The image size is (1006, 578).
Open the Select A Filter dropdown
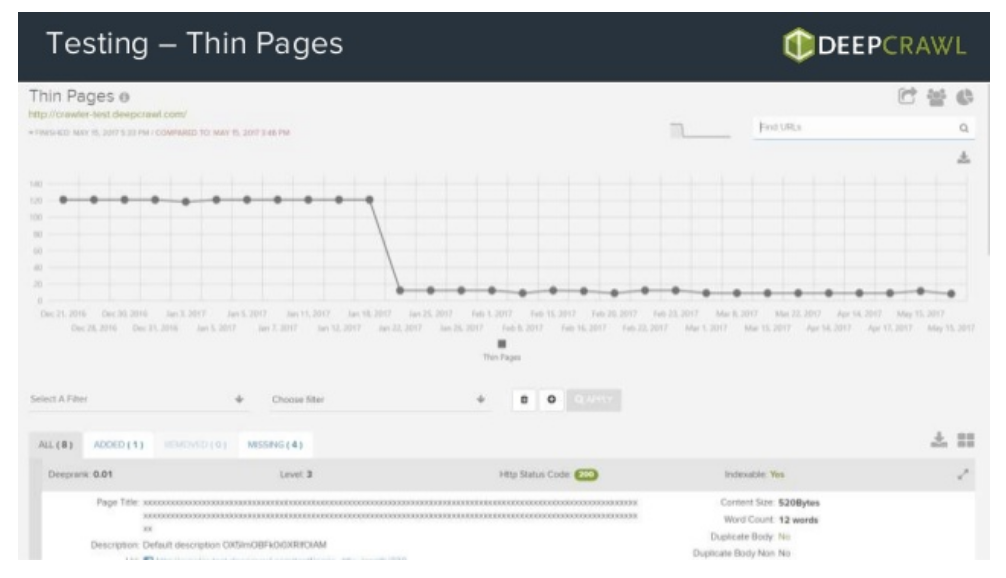(138, 399)
